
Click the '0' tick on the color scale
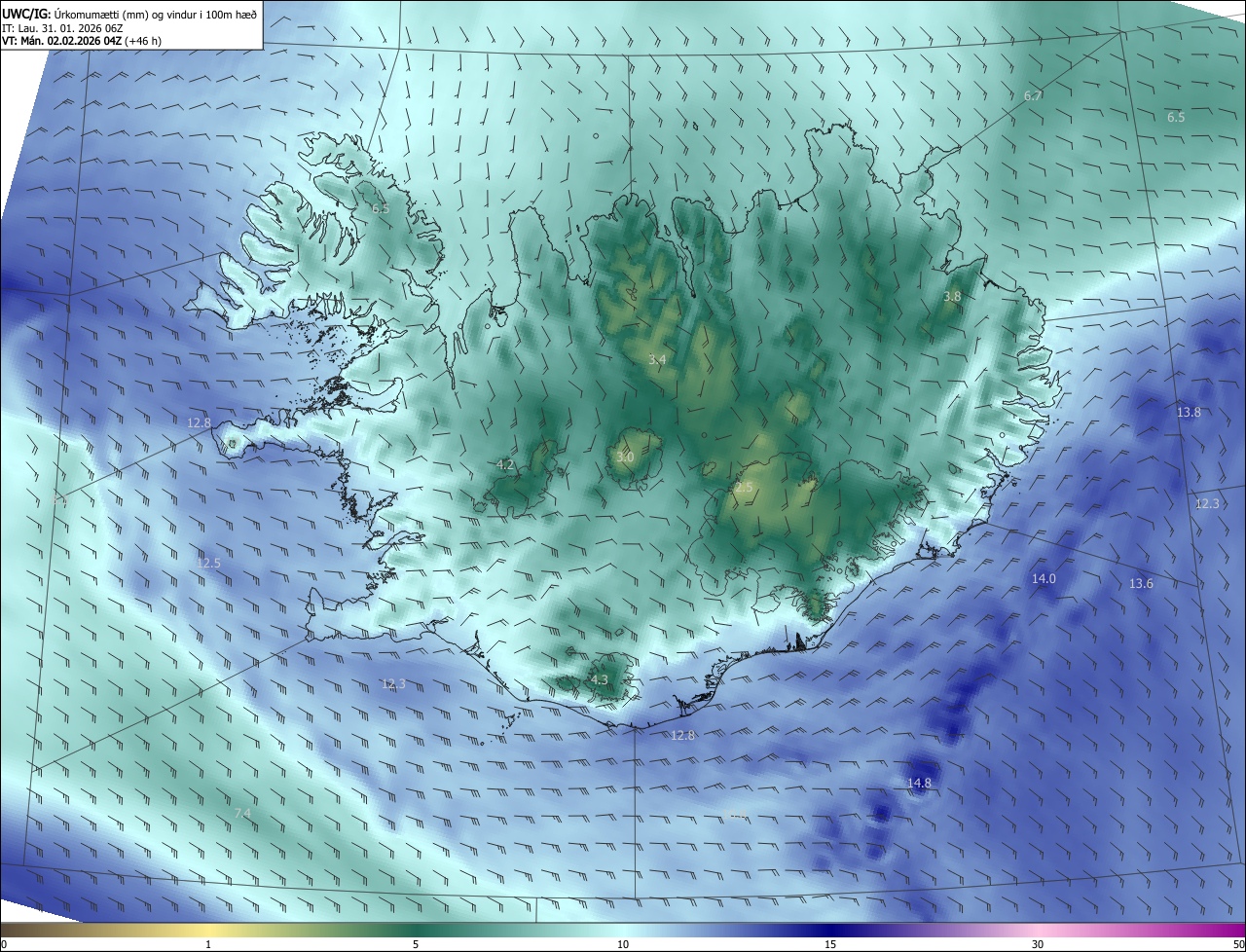point(4,944)
